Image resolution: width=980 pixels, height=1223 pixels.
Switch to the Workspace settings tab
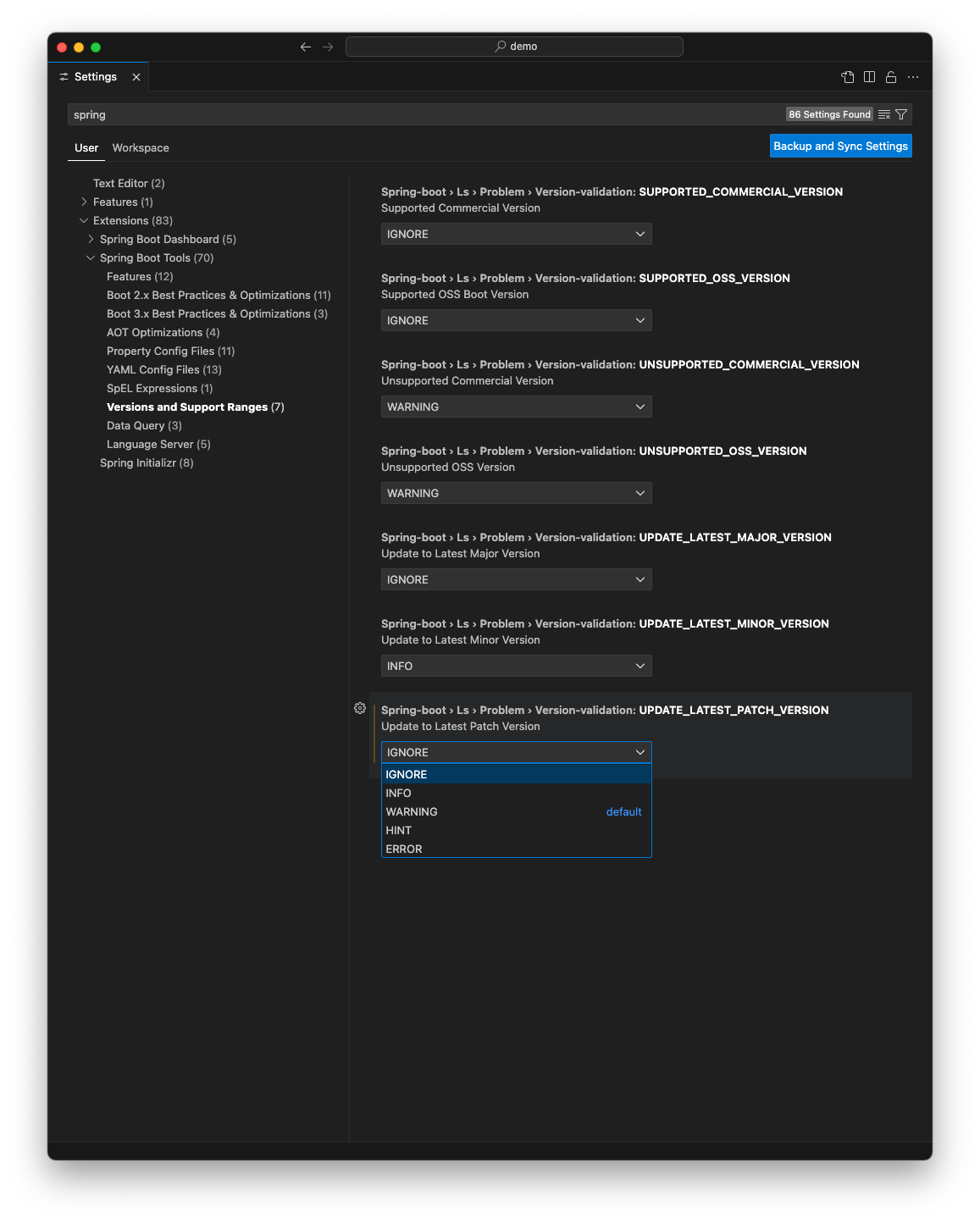coord(141,147)
